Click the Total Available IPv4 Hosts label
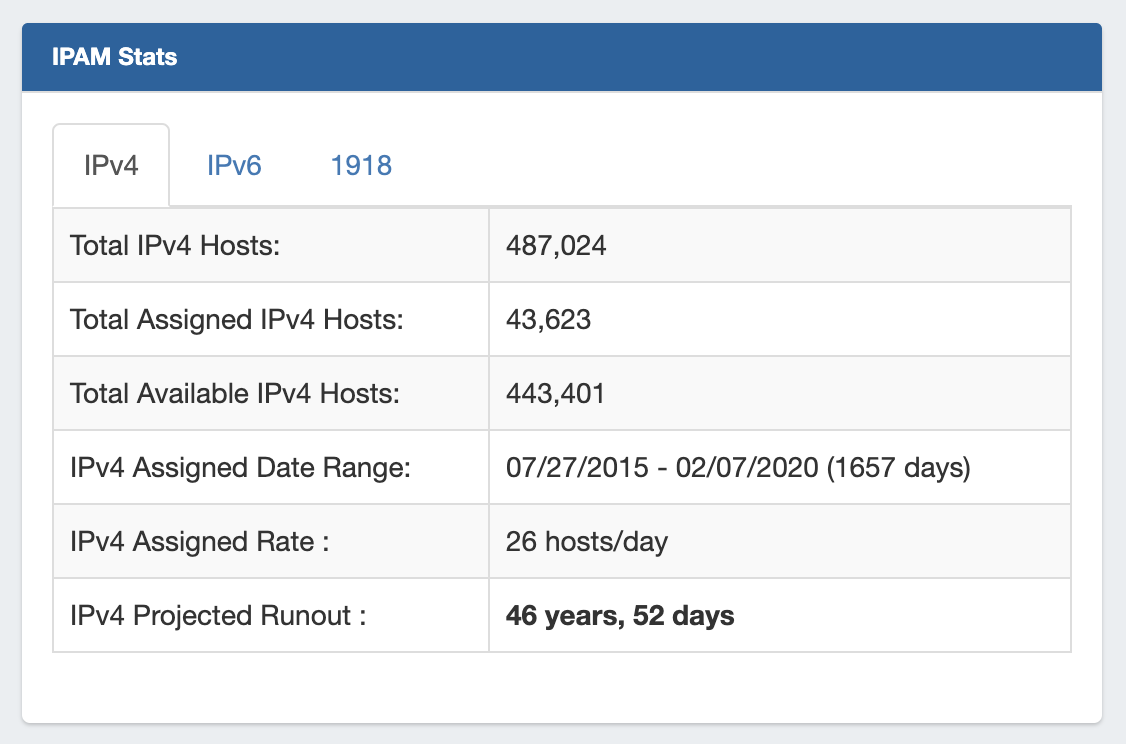Image resolution: width=1126 pixels, height=744 pixels. tap(234, 393)
